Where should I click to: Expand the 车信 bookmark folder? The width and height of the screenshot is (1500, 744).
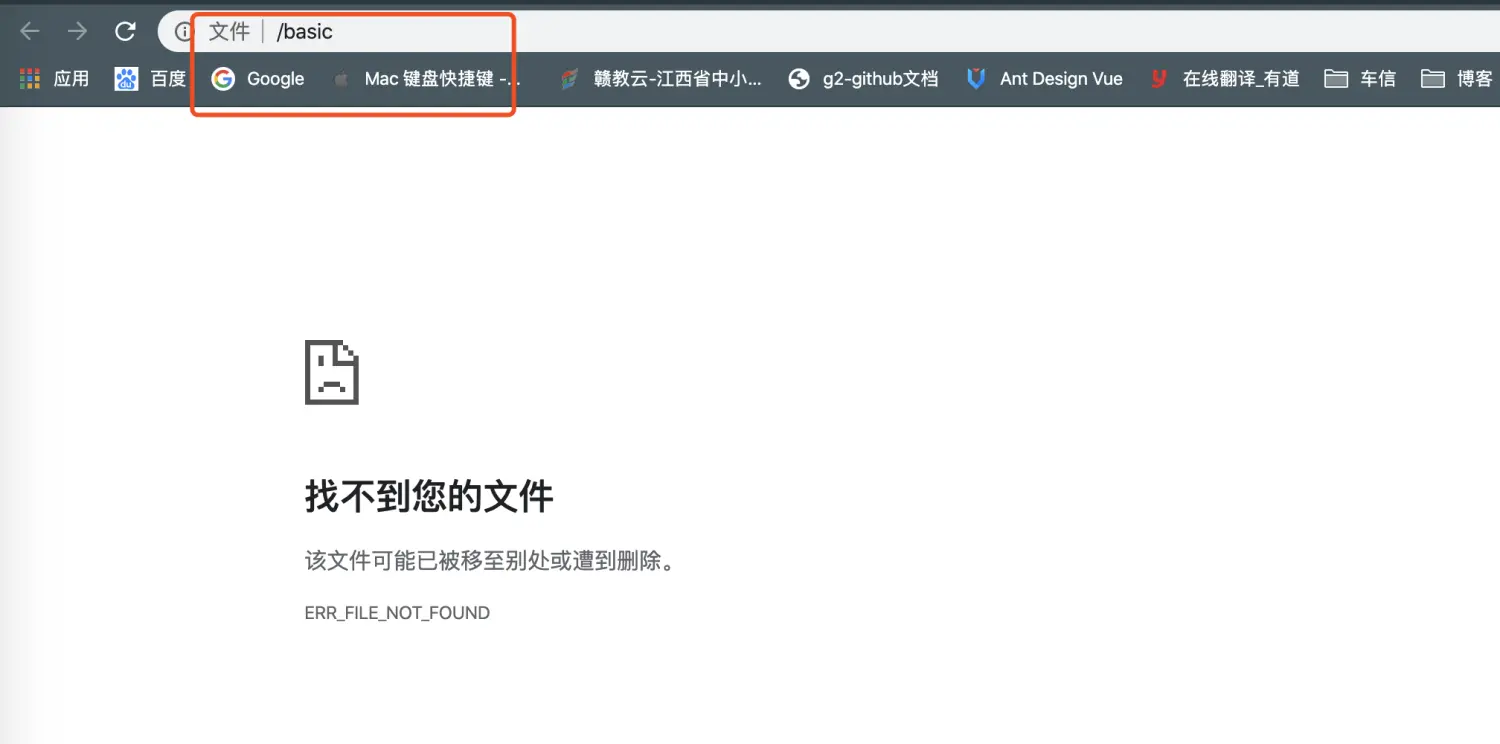click(x=1360, y=78)
